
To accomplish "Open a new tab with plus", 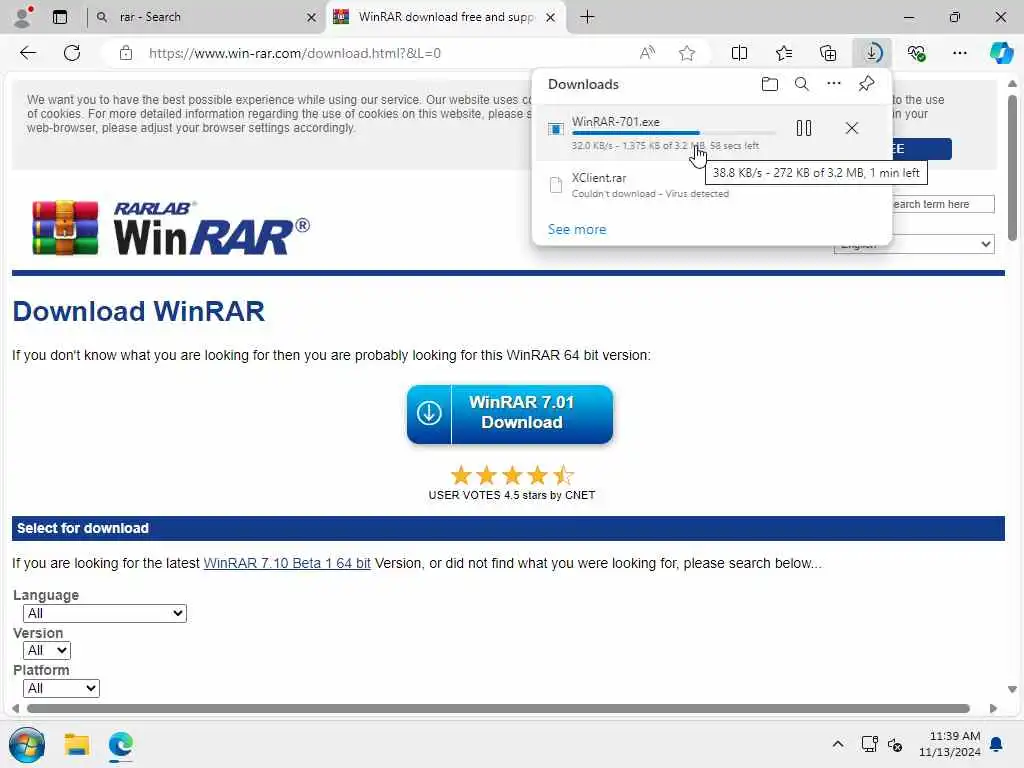I will [x=587, y=17].
